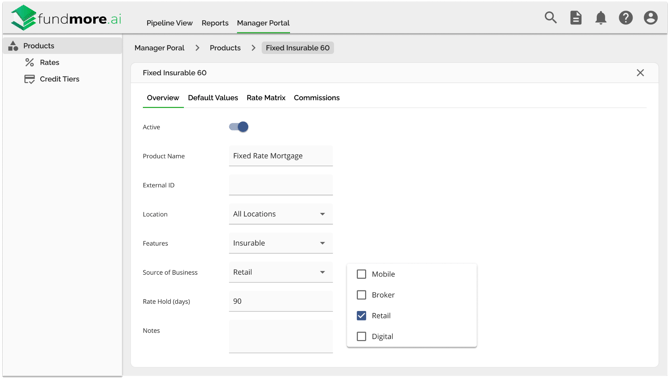The height and width of the screenshot is (379, 670).
Task: Check the Broker checkbox
Action: [361, 295]
